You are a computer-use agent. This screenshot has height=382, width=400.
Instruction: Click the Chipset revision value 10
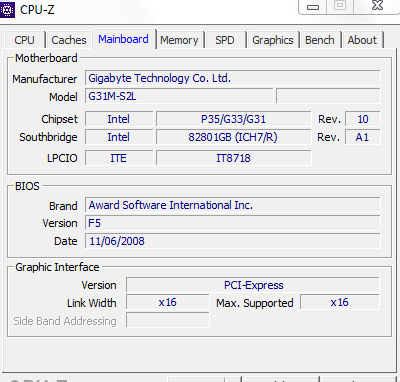pos(363,119)
